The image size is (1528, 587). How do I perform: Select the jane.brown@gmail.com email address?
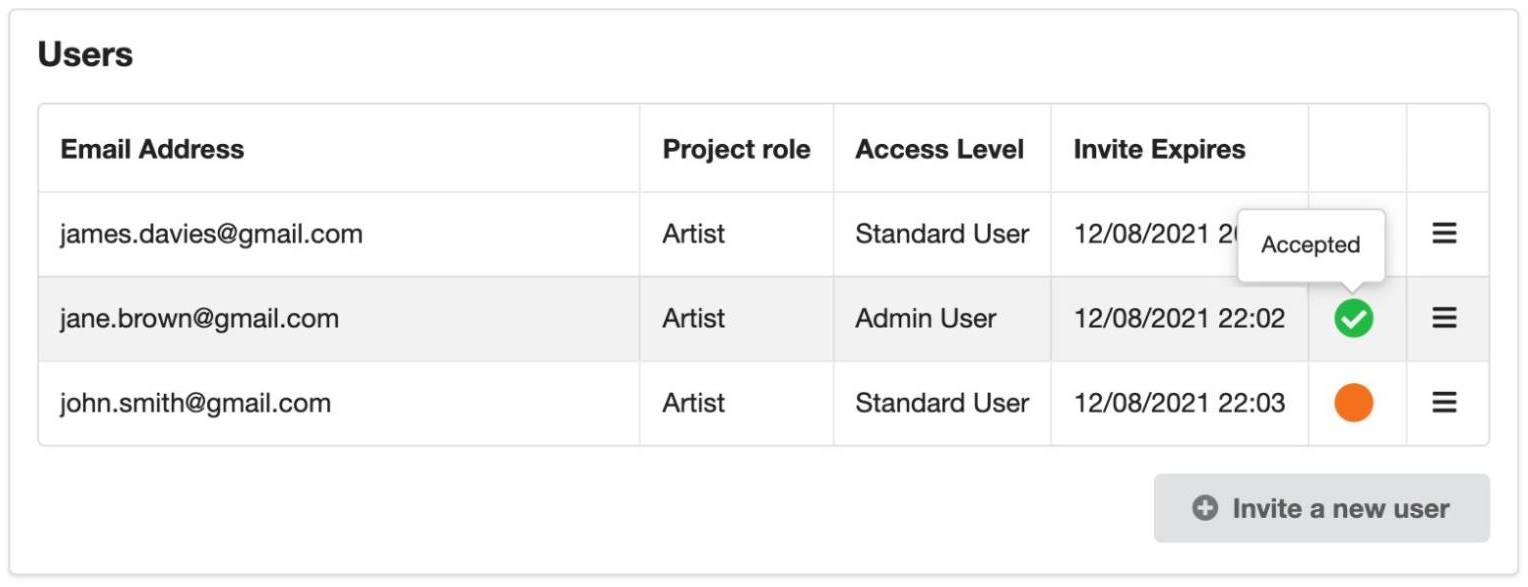(x=199, y=318)
